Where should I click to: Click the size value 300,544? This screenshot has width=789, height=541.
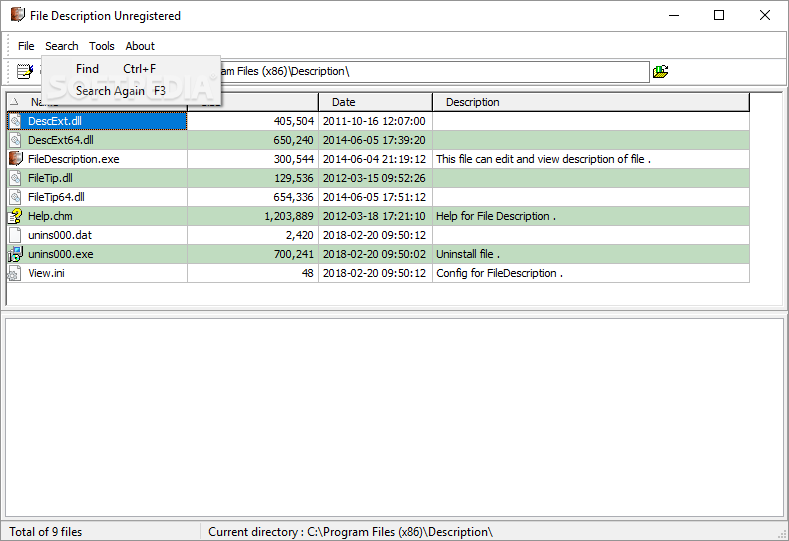pyautogui.click(x=294, y=160)
